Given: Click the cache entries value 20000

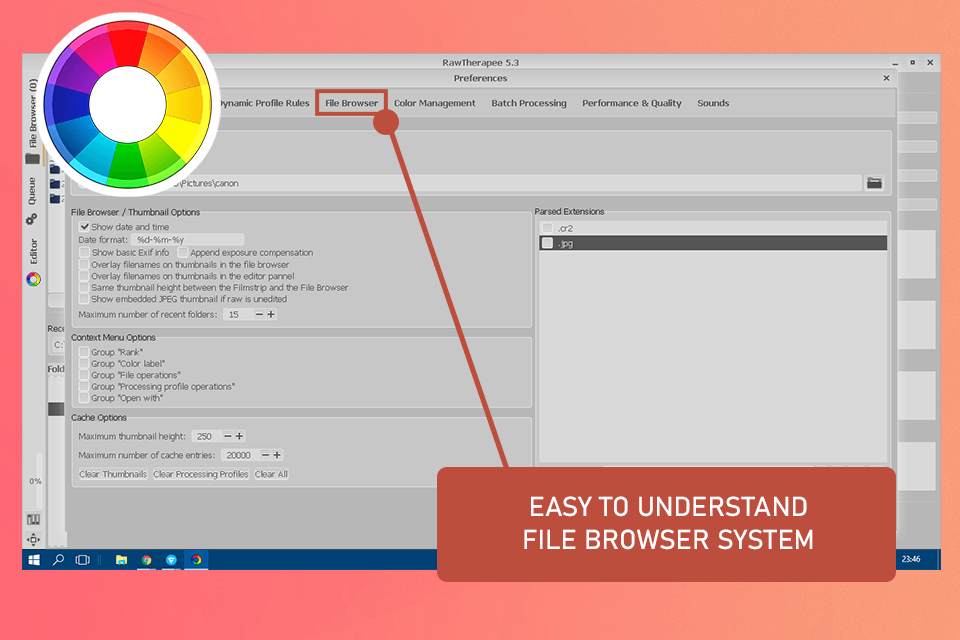Looking at the screenshot, I should (239, 455).
